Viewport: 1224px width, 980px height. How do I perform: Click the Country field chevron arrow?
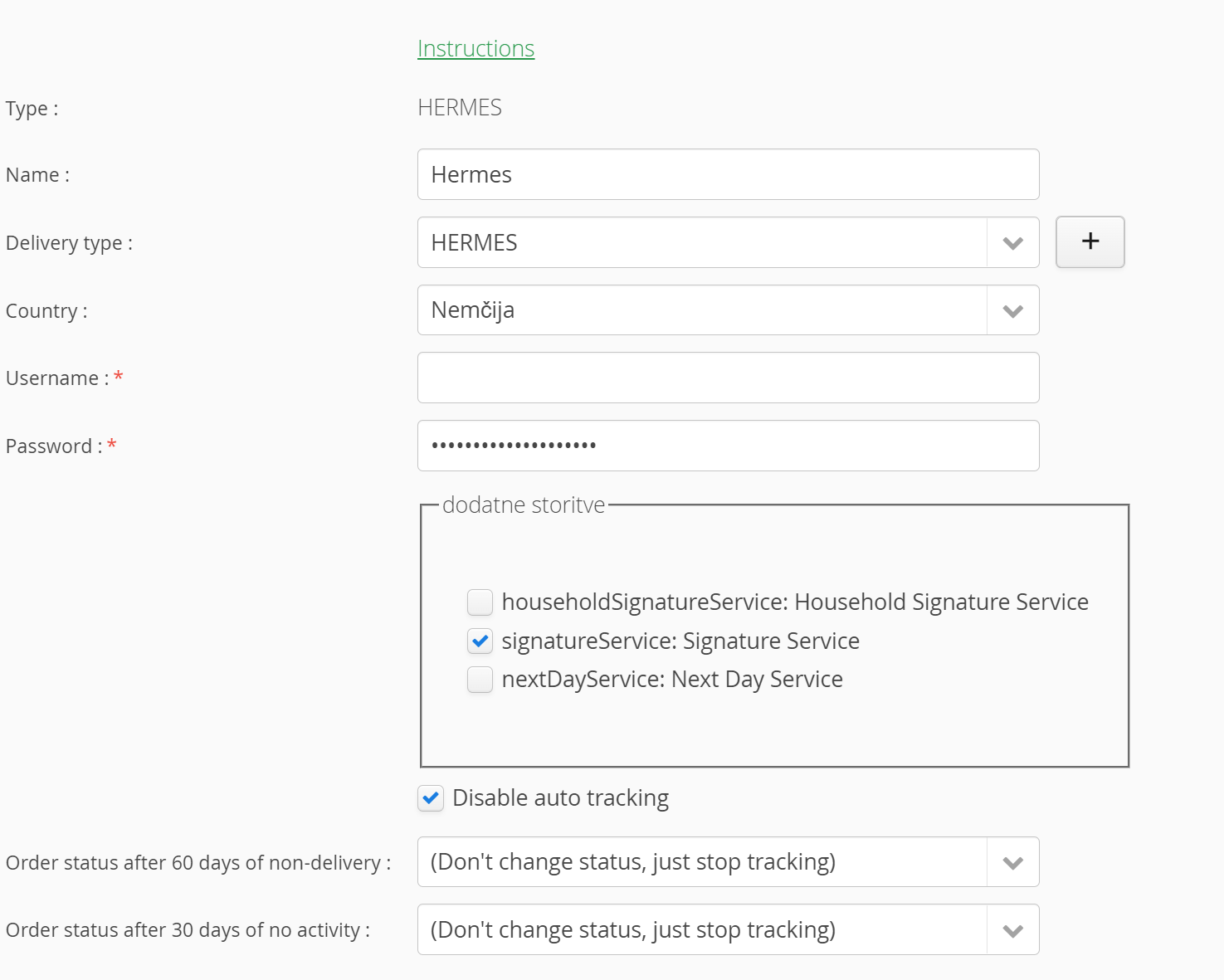click(1012, 311)
